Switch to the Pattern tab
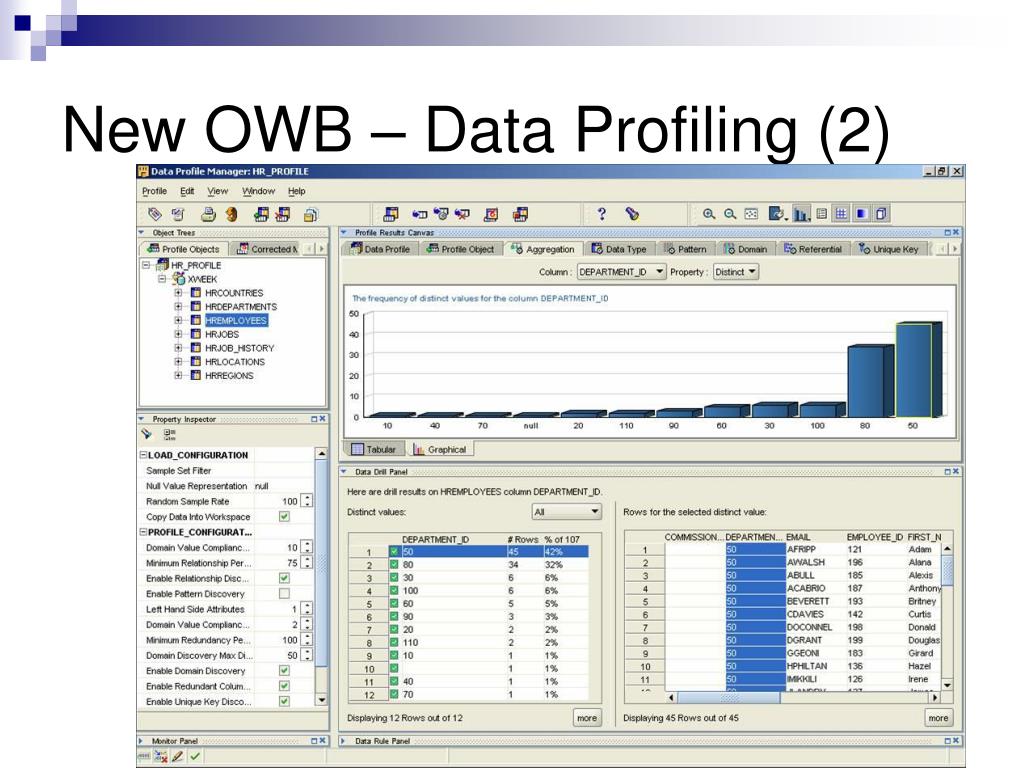 pyautogui.click(x=685, y=249)
